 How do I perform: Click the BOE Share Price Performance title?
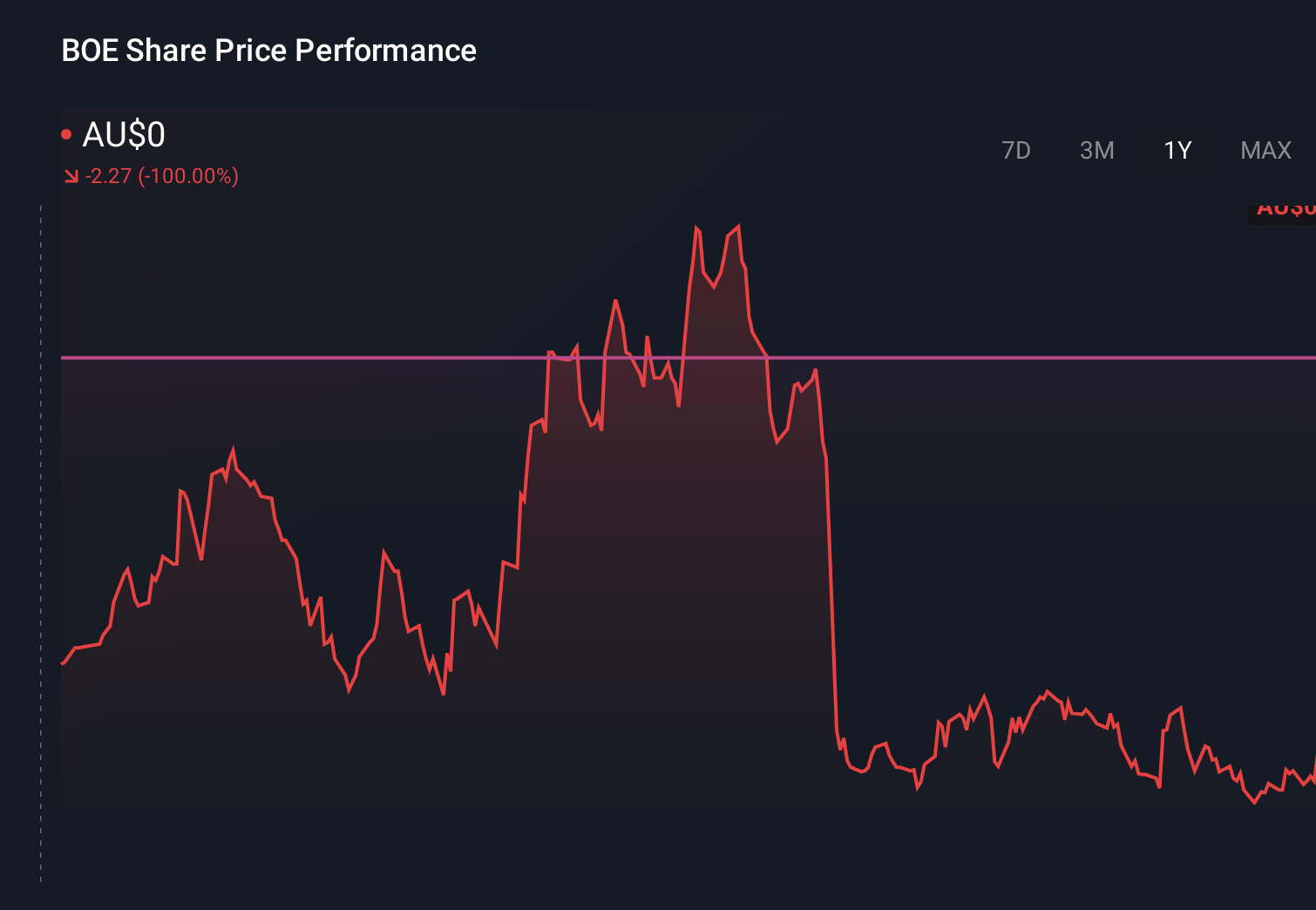coord(268,51)
